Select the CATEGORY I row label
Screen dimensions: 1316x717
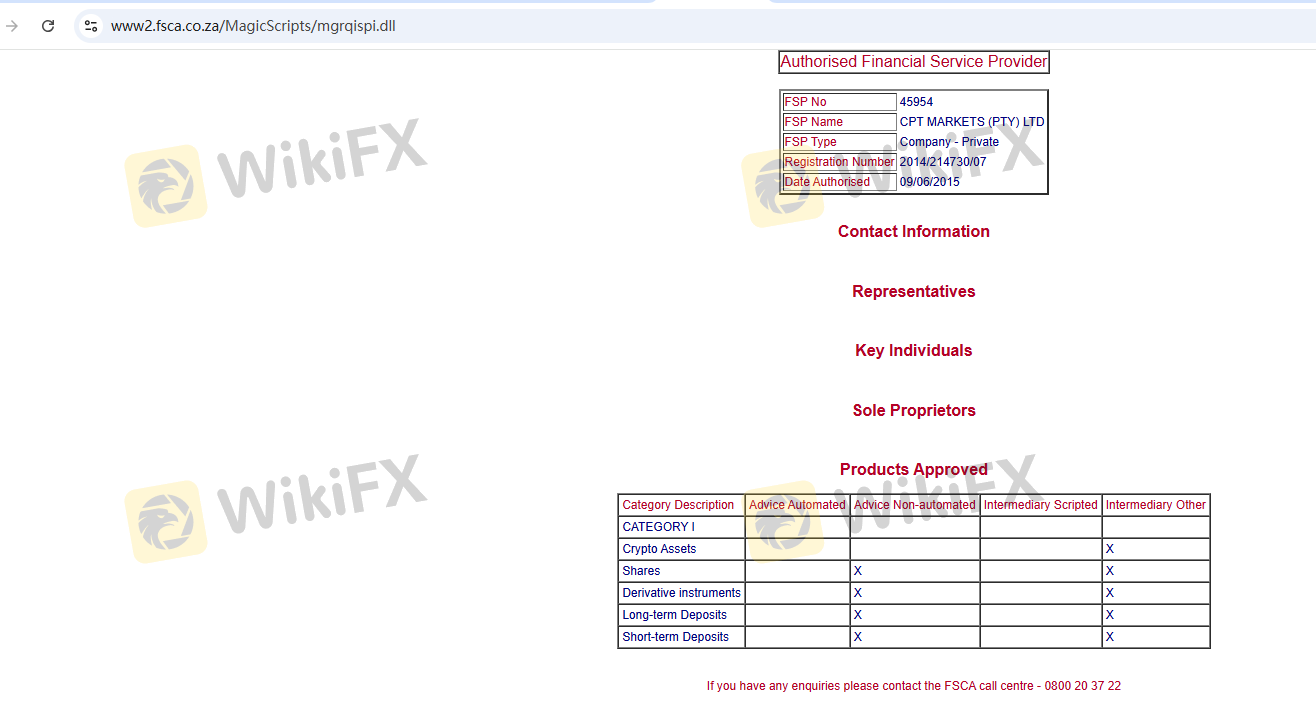click(658, 527)
